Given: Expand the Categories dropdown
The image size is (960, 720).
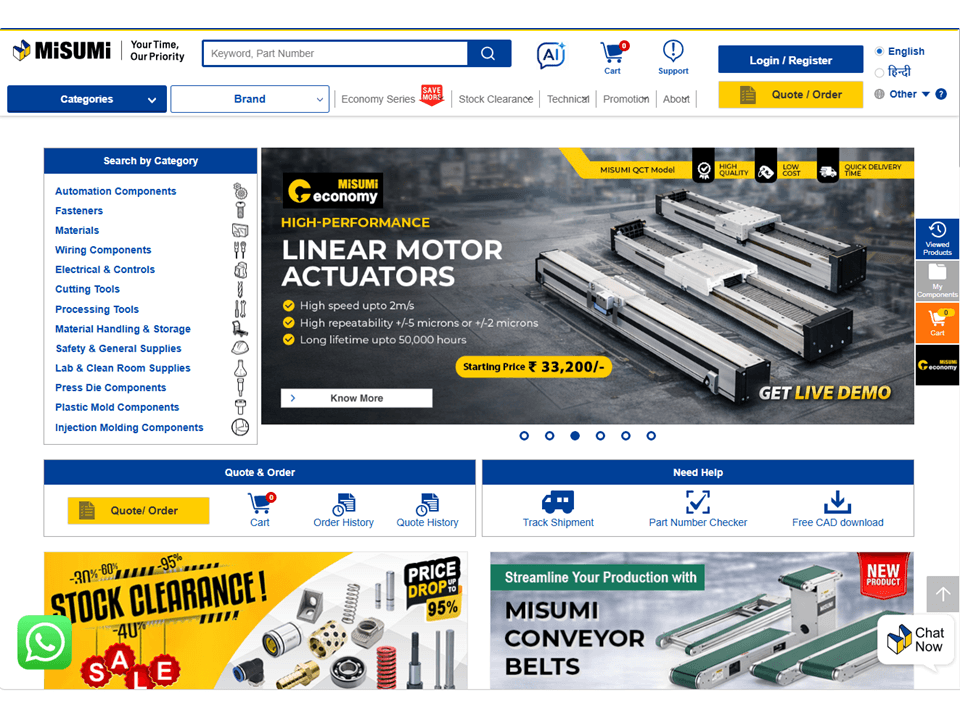Looking at the screenshot, I should pyautogui.click(x=87, y=99).
